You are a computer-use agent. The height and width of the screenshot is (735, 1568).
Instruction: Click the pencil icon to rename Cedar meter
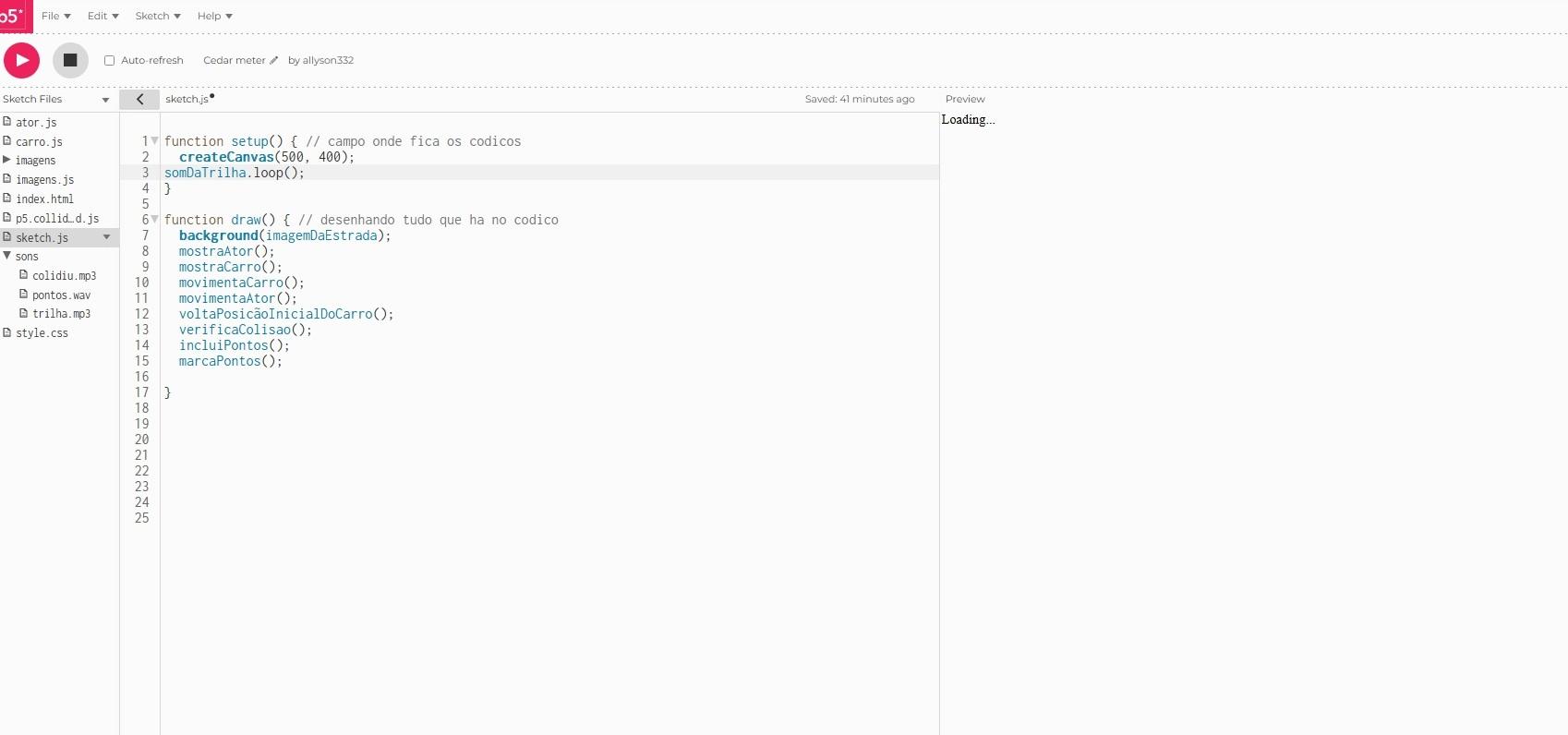click(x=273, y=60)
